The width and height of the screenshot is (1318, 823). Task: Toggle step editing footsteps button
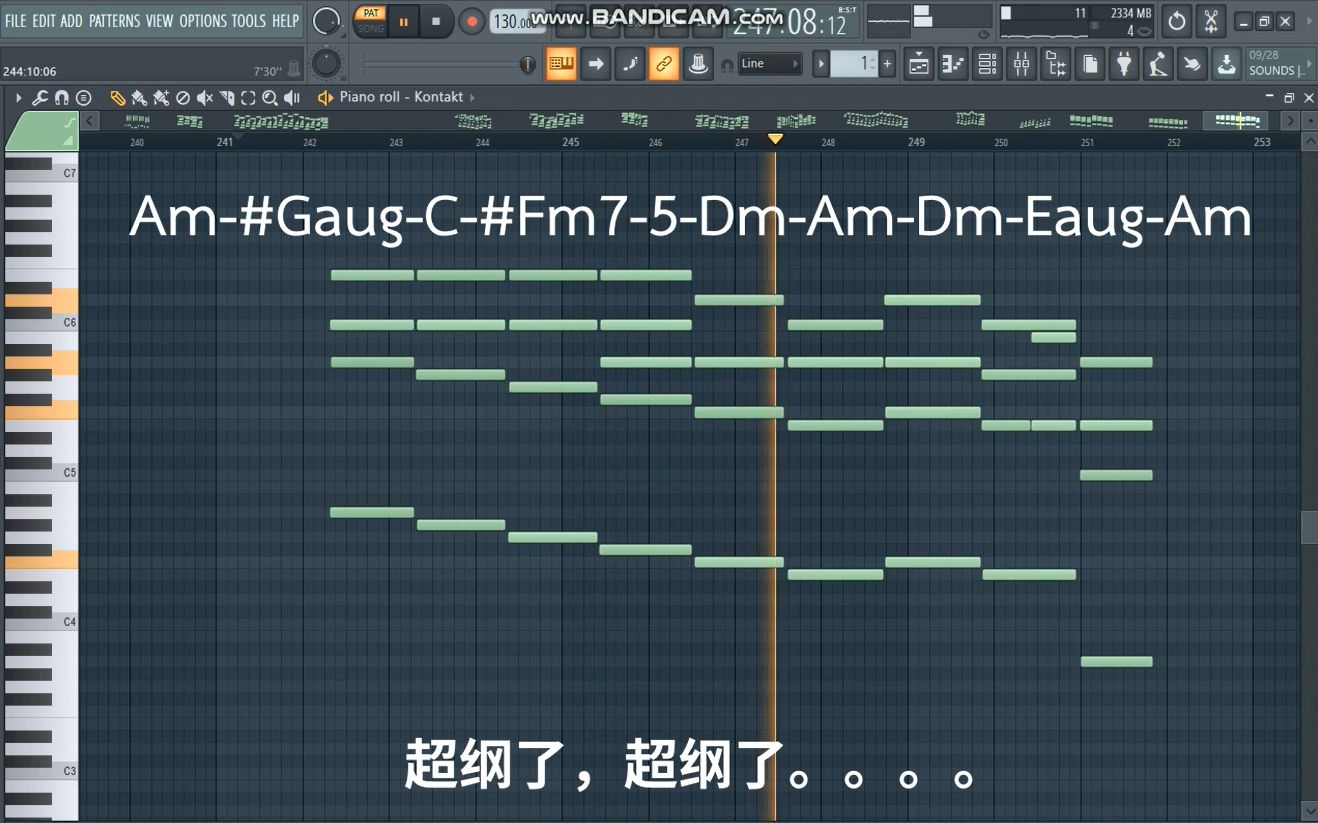(x=629, y=64)
